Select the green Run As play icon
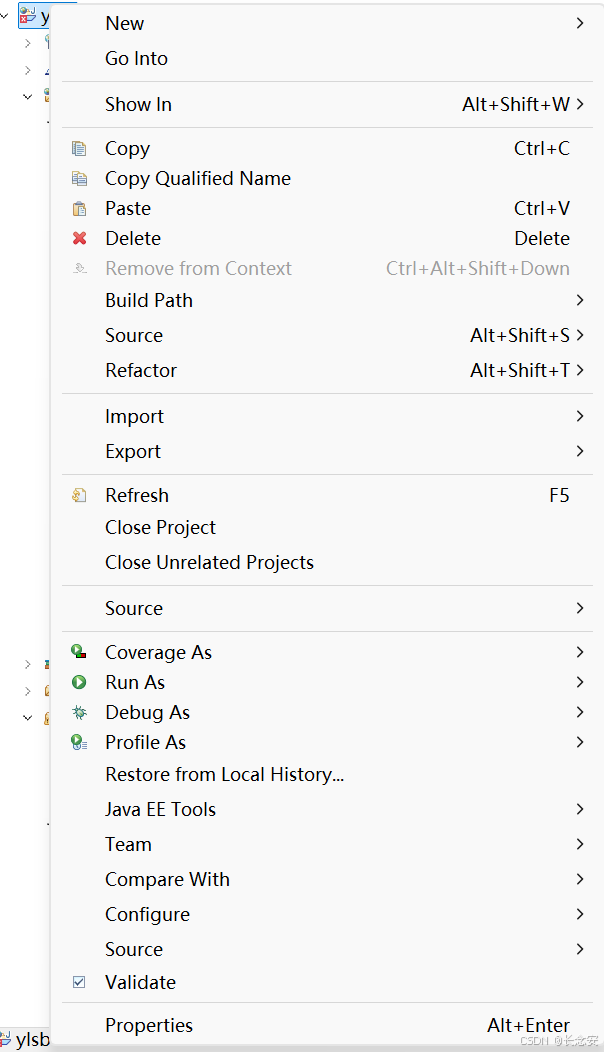The image size is (604, 1052). click(79, 682)
